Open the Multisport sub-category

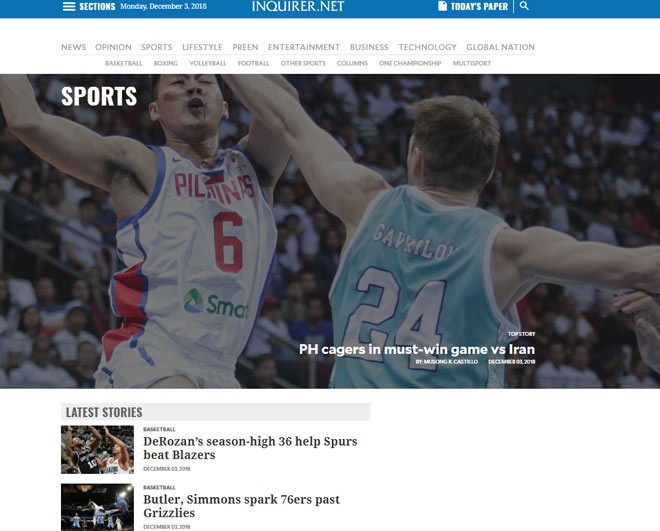[x=472, y=63]
